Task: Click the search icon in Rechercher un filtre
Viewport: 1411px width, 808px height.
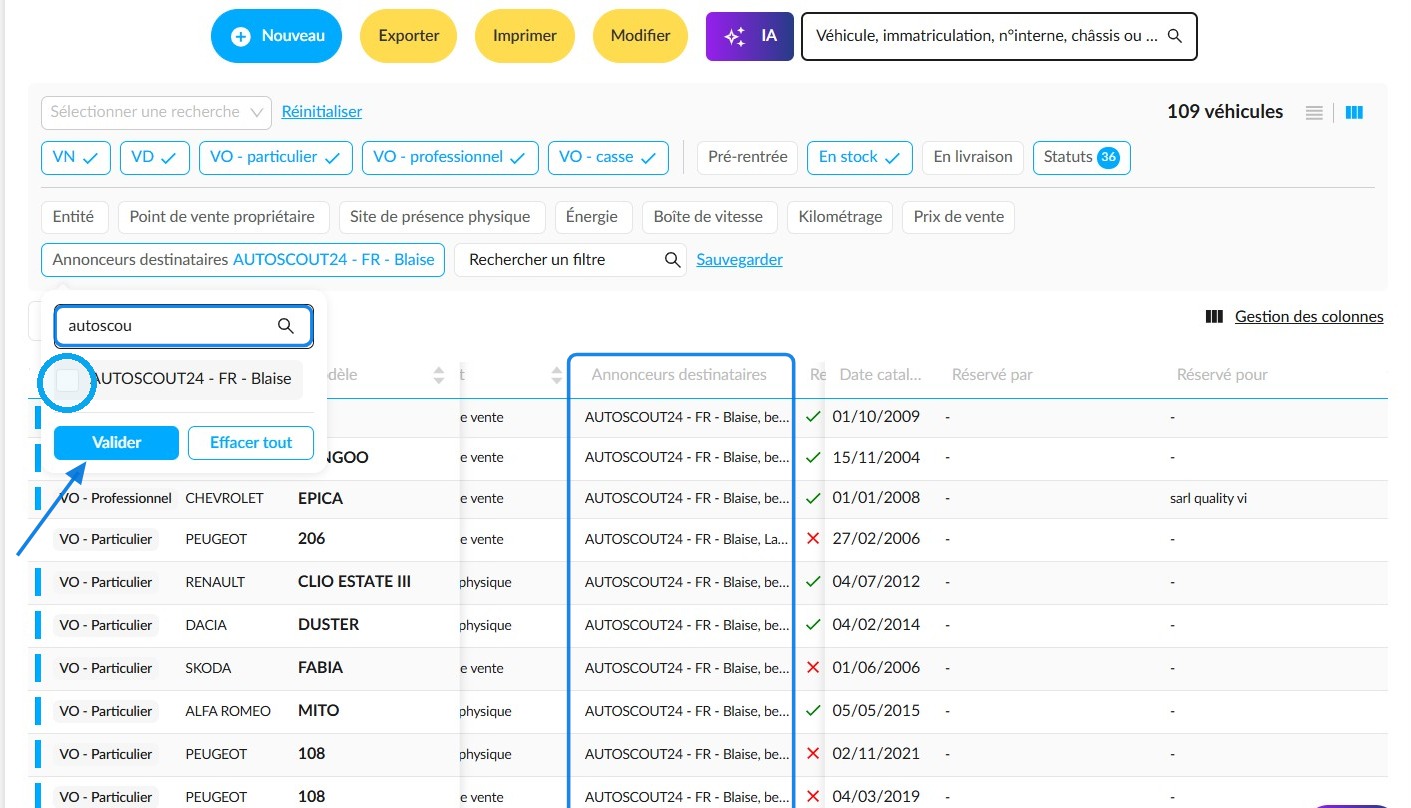Action: pos(673,260)
